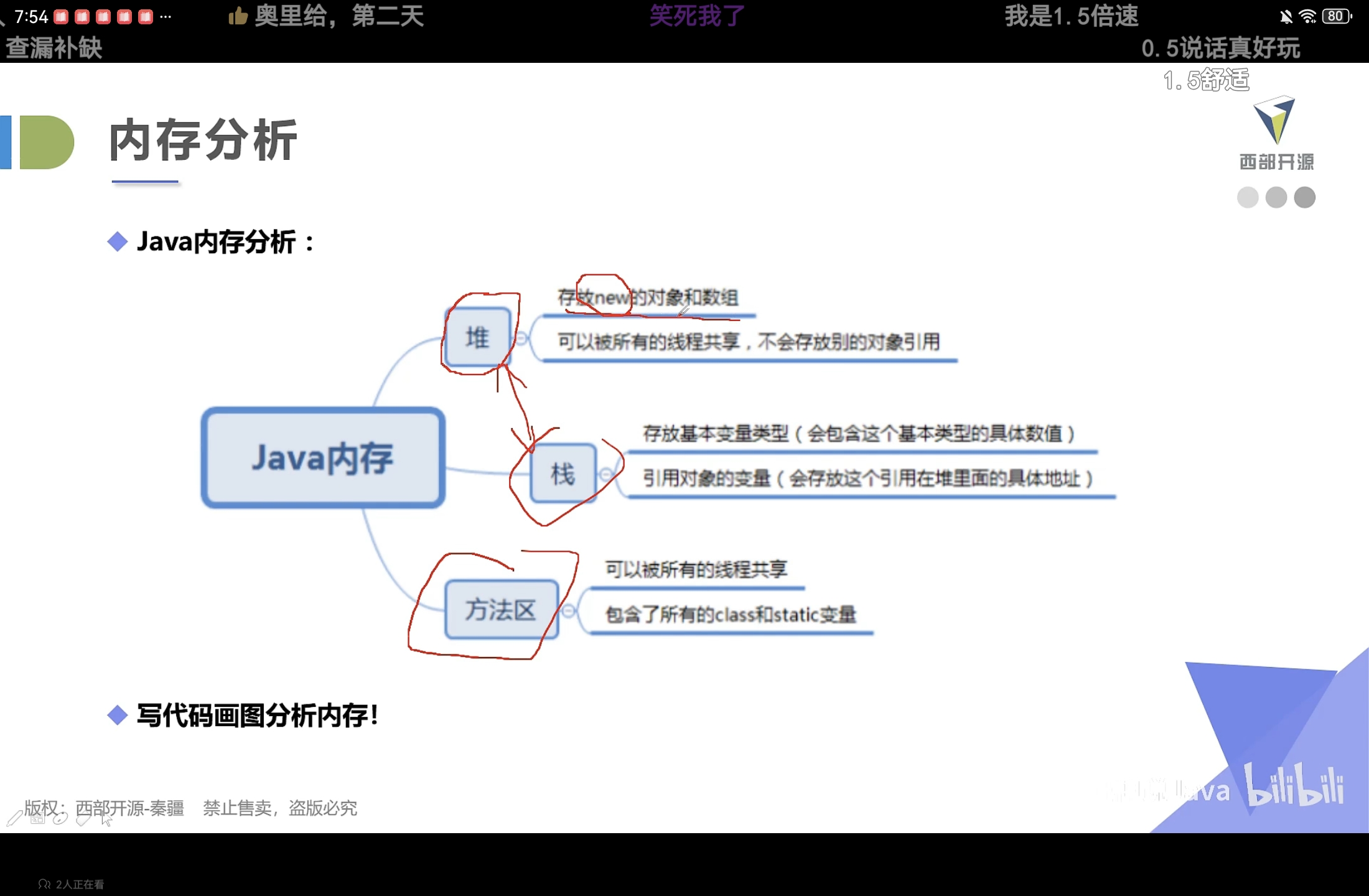Tap the first red book notification icon

coord(61,17)
